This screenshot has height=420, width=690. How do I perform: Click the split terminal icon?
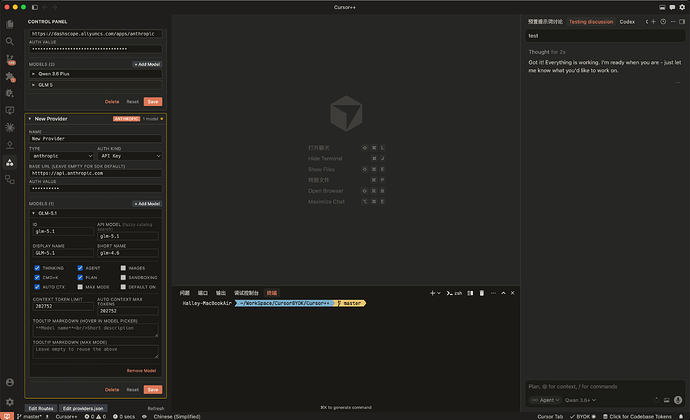[x=470, y=293]
